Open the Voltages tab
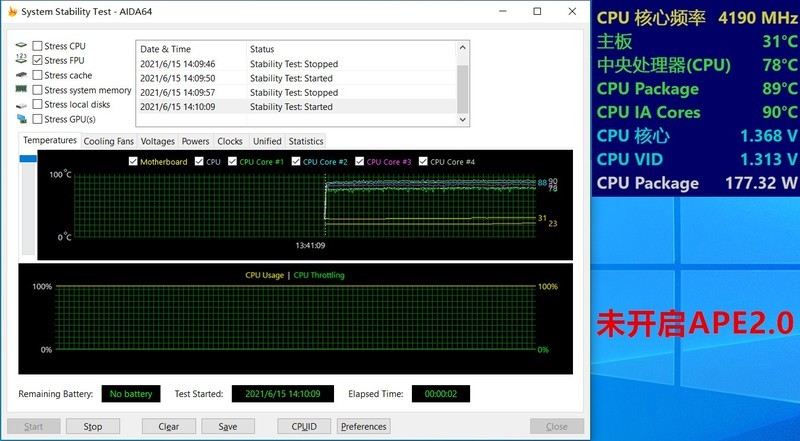The width and height of the screenshot is (800, 441). tap(158, 141)
